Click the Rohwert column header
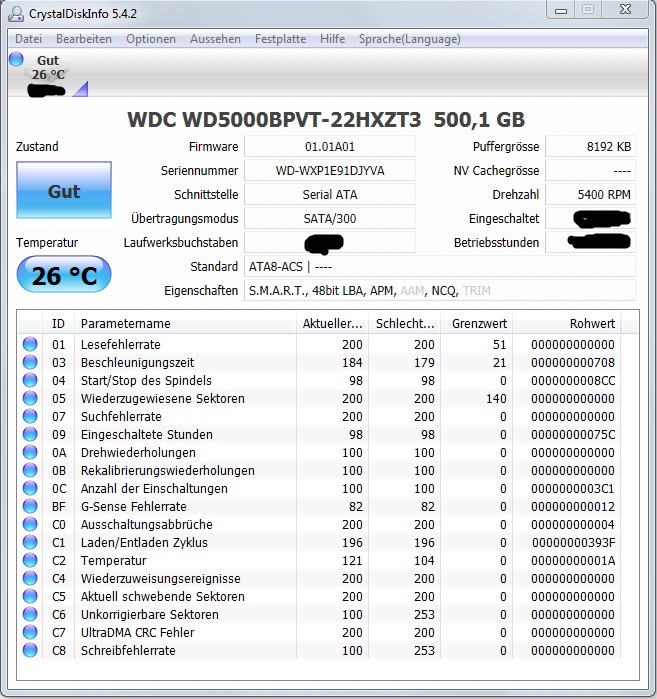The width and height of the screenshot is (657, 699). tap(567, 323)
